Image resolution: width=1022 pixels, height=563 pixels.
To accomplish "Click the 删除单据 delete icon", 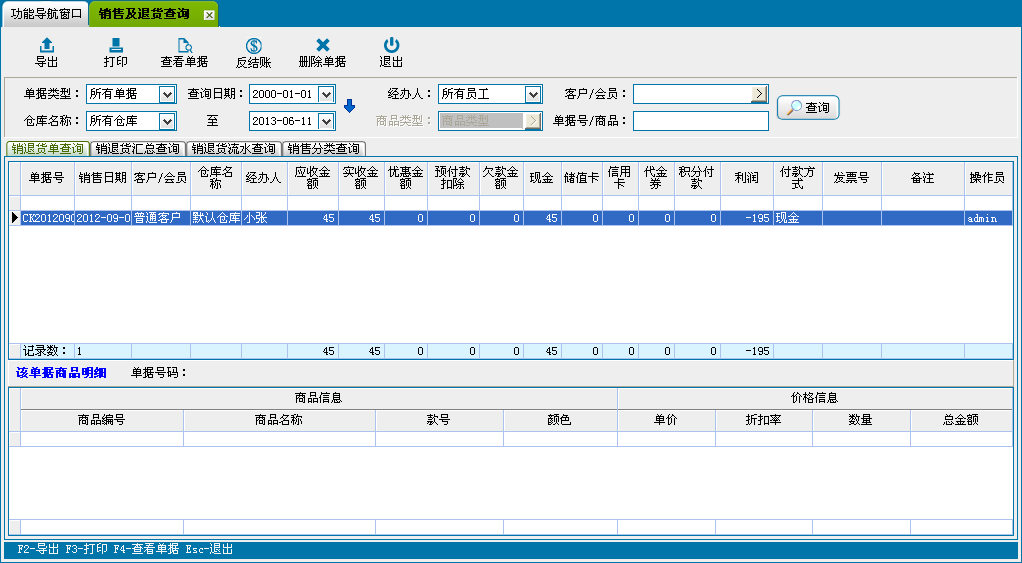I will coord(323,45).
